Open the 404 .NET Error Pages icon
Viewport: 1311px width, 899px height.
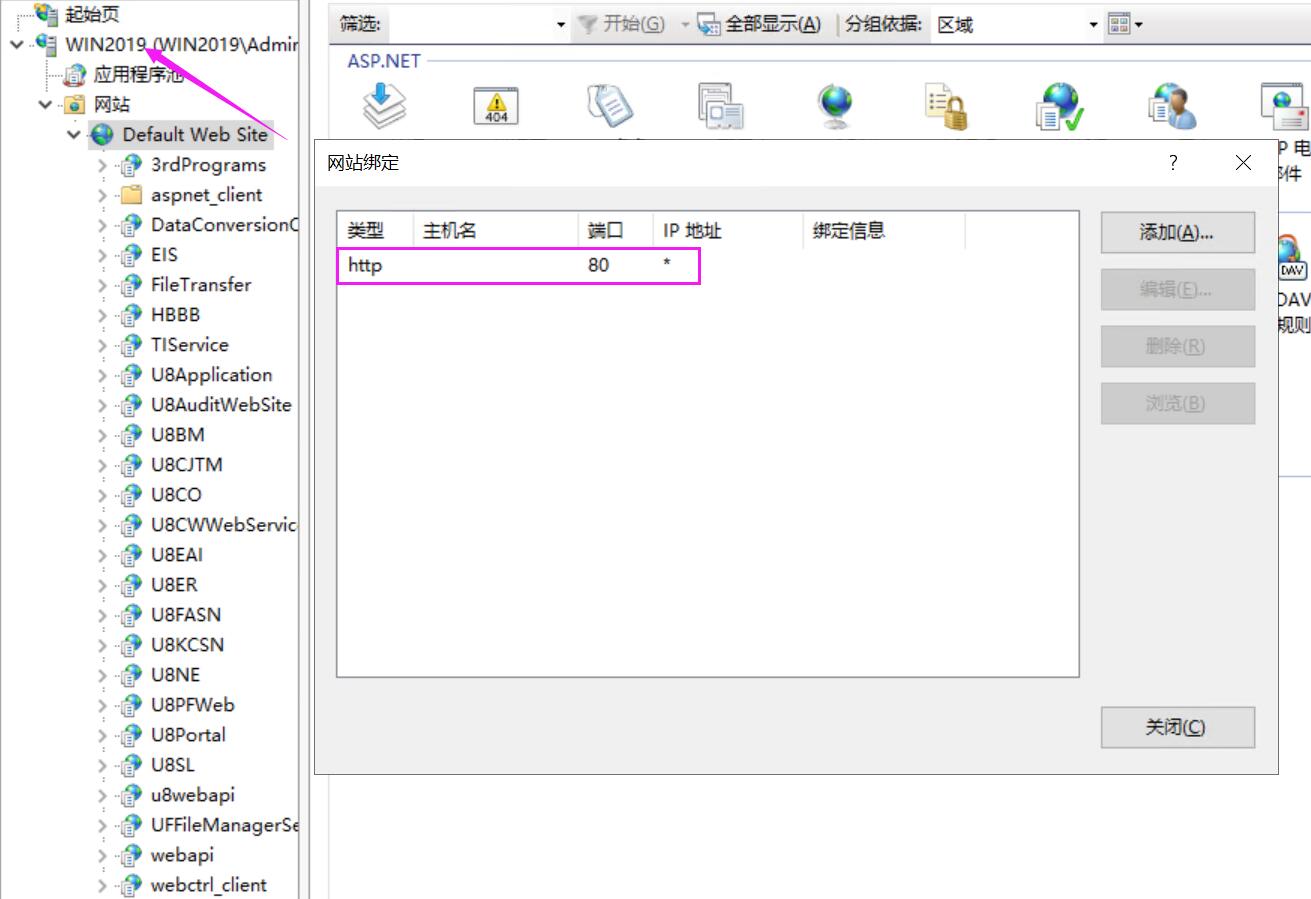[x=495, y=106]
